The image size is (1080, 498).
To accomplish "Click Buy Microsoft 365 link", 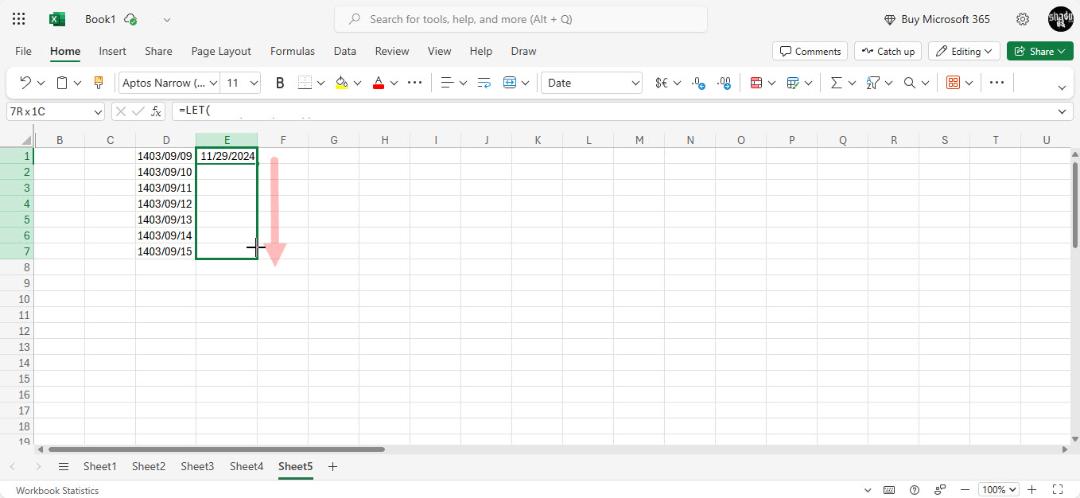I will point(937,19).
